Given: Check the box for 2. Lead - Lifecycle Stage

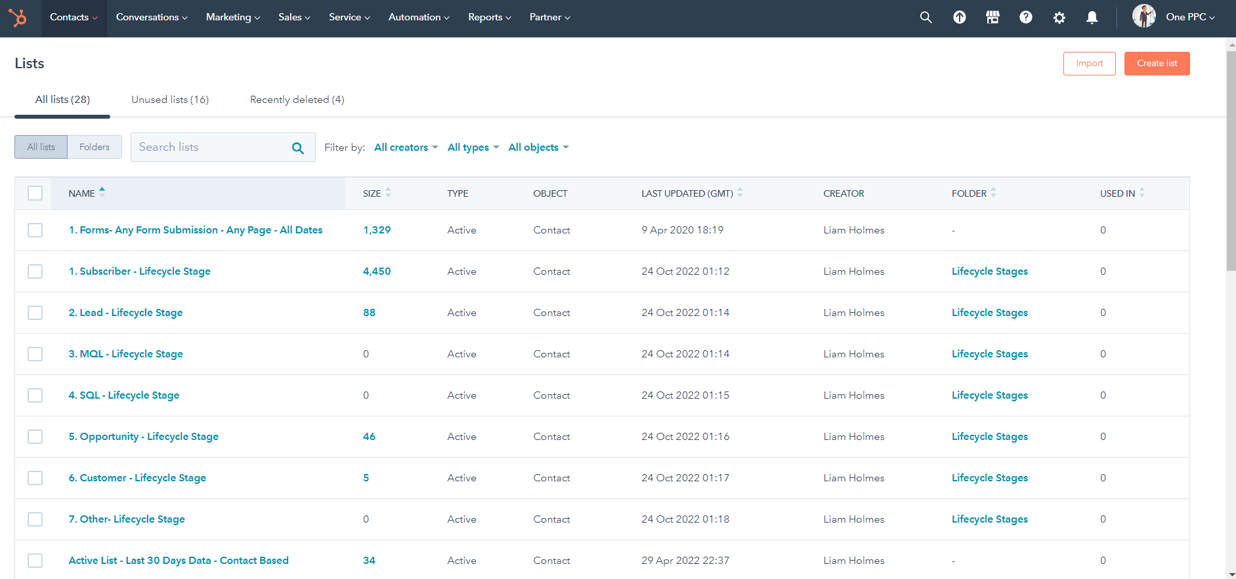Looking at the screenshot, I should pos(35,313).
